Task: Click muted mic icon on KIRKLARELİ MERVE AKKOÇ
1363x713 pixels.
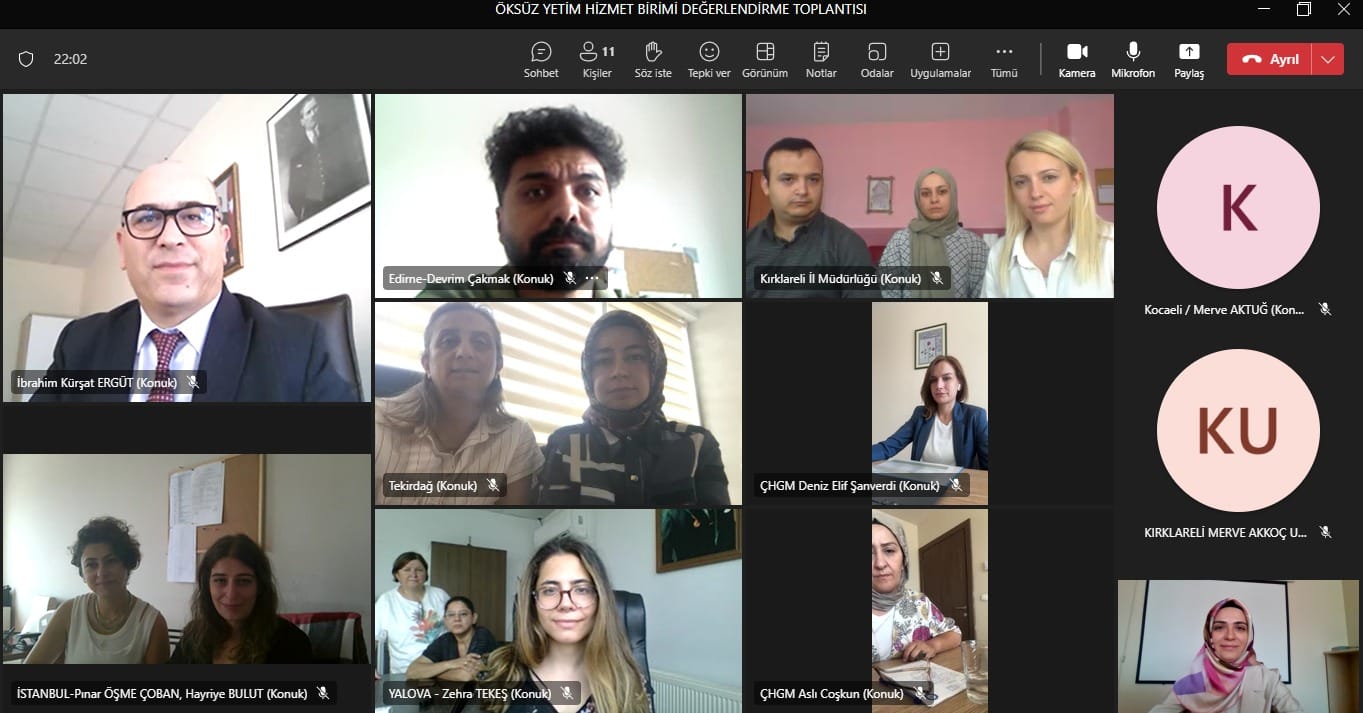Action: point(1325,532)
